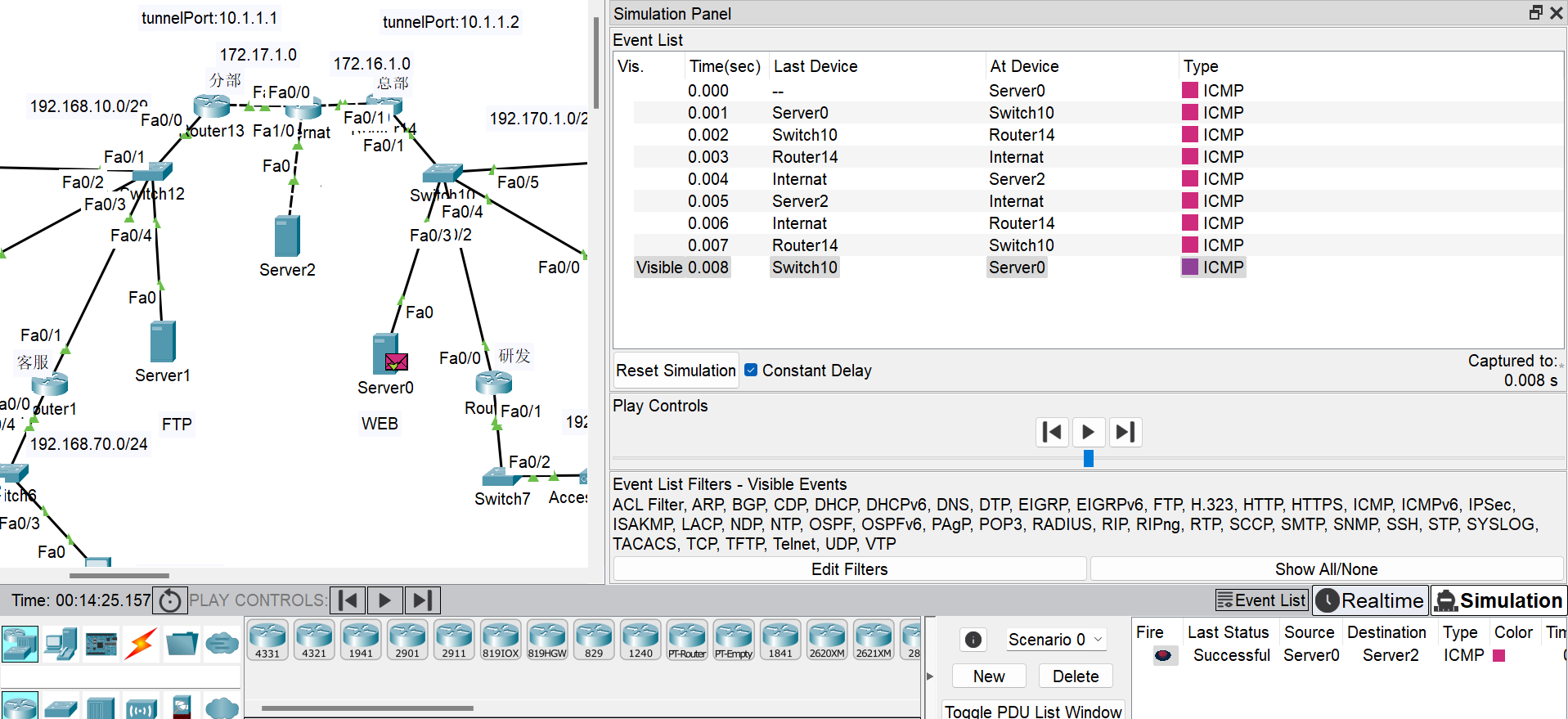Click the Server0 device on the topology
The width and height of the screenshot is (1568, 719).
point(385,353)
